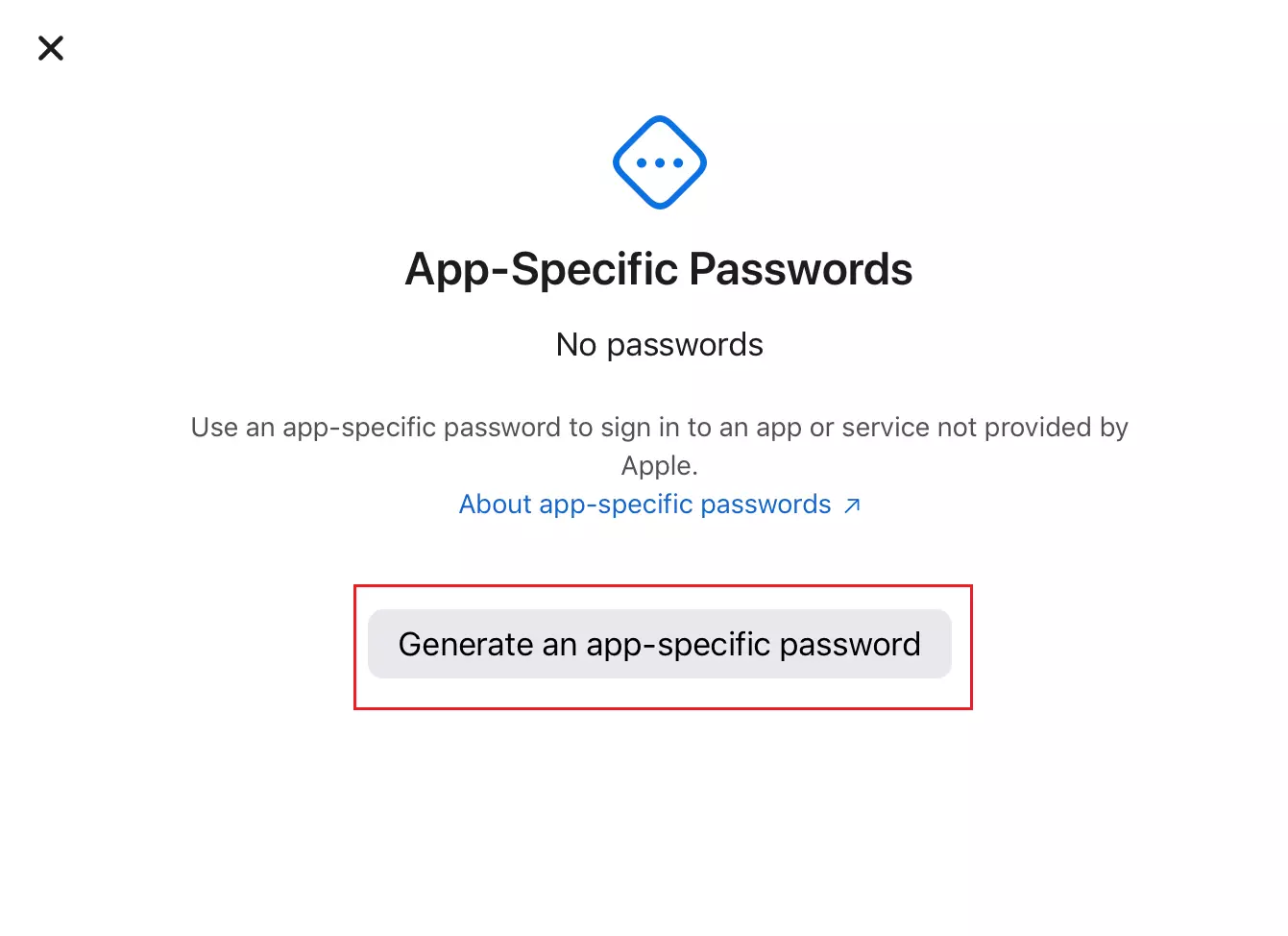The image size is (1288, 936).
Task: Close the App-Specific Passwords dialog
Action: [x=51, y=48]
